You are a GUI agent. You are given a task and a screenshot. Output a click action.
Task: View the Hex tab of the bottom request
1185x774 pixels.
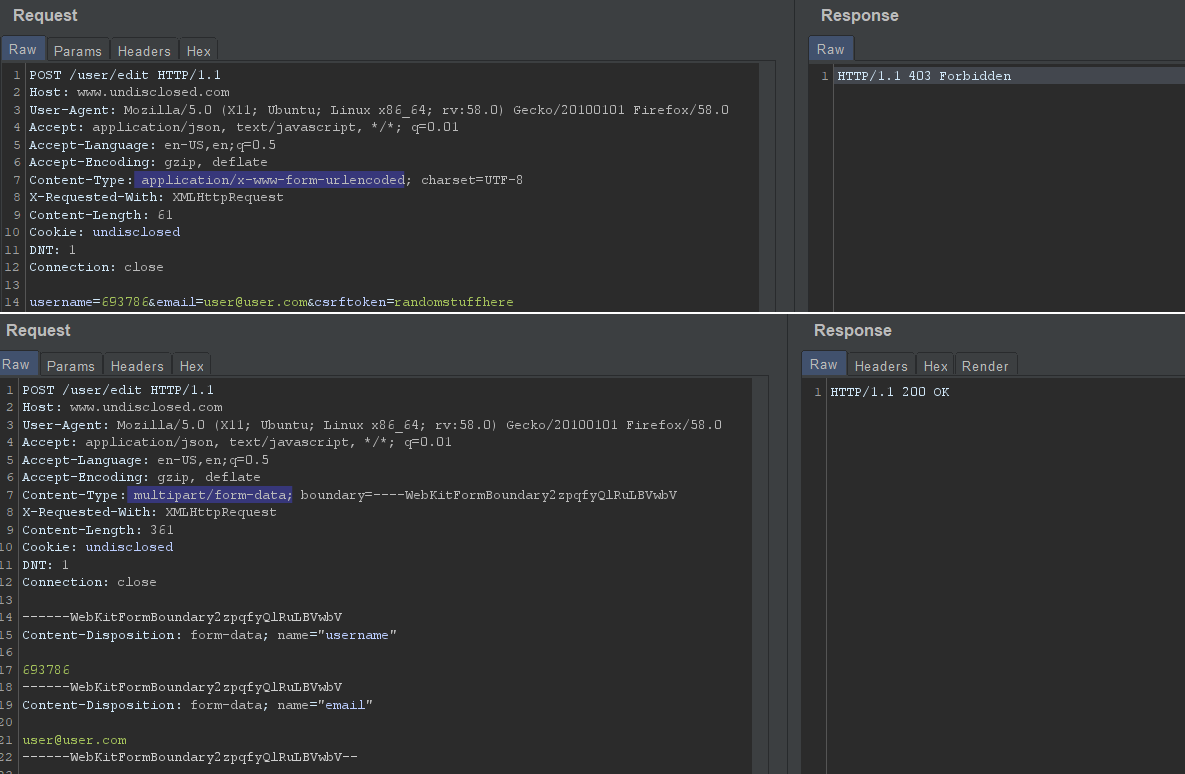pyautogui.click(x=191, y=365)
